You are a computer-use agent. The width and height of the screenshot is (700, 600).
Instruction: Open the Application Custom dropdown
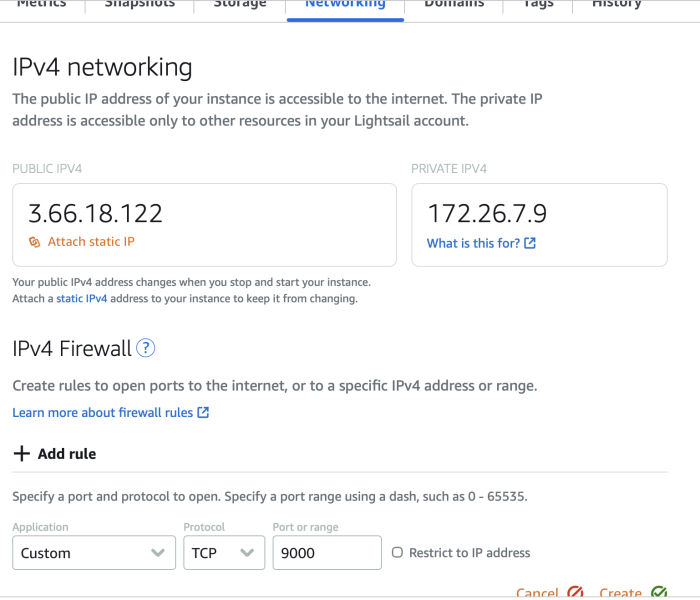[94, 553]
